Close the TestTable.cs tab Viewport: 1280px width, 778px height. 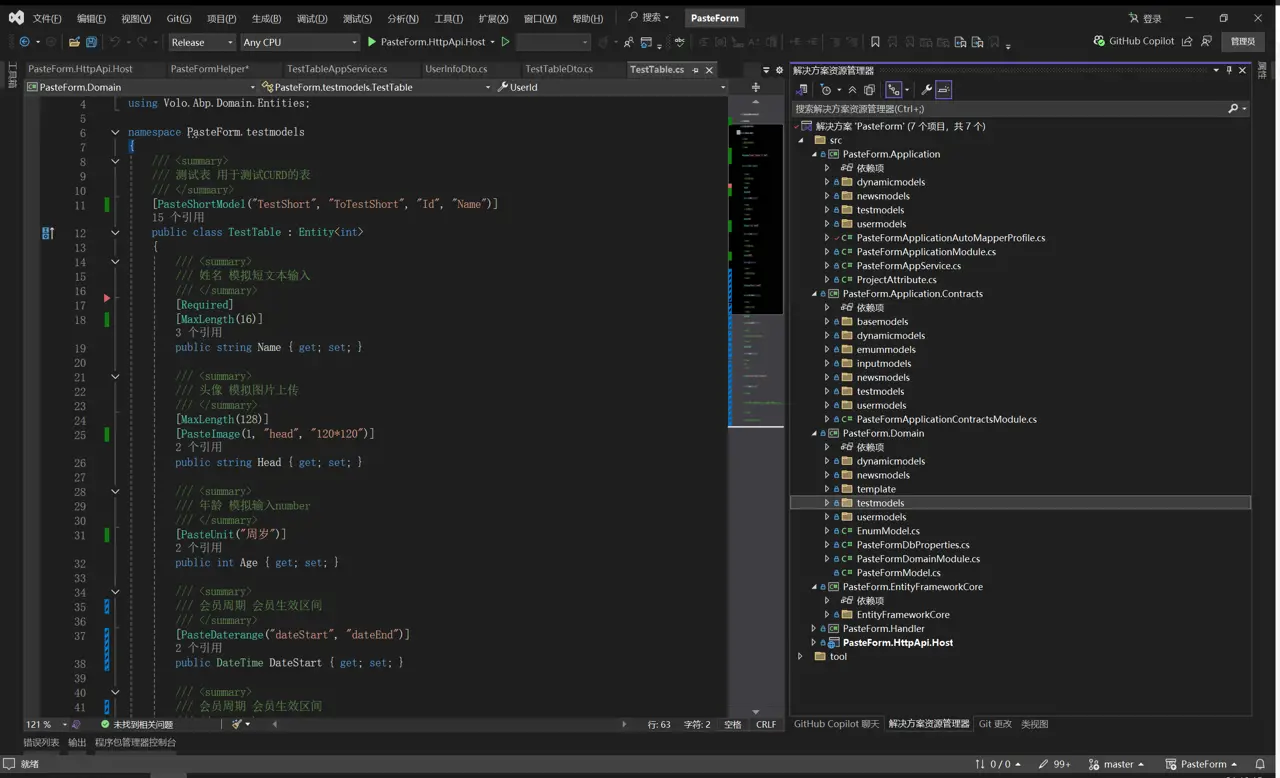pyautogui.click(x=709, y=70)
